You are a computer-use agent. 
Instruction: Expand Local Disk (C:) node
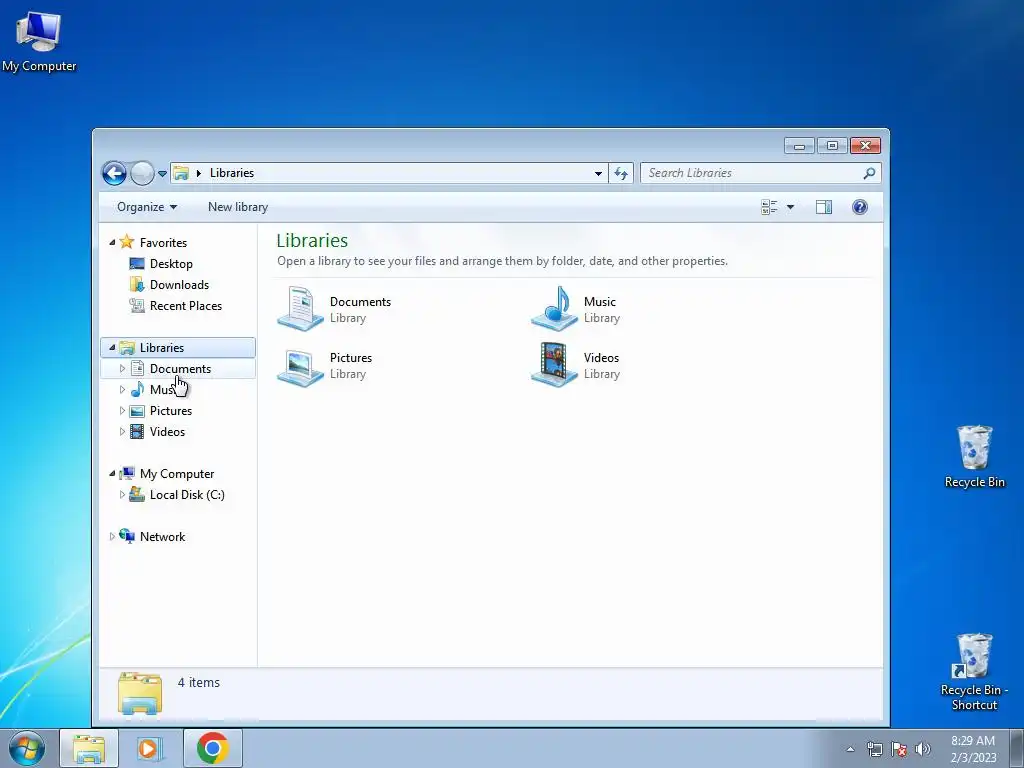click(122, 495)
